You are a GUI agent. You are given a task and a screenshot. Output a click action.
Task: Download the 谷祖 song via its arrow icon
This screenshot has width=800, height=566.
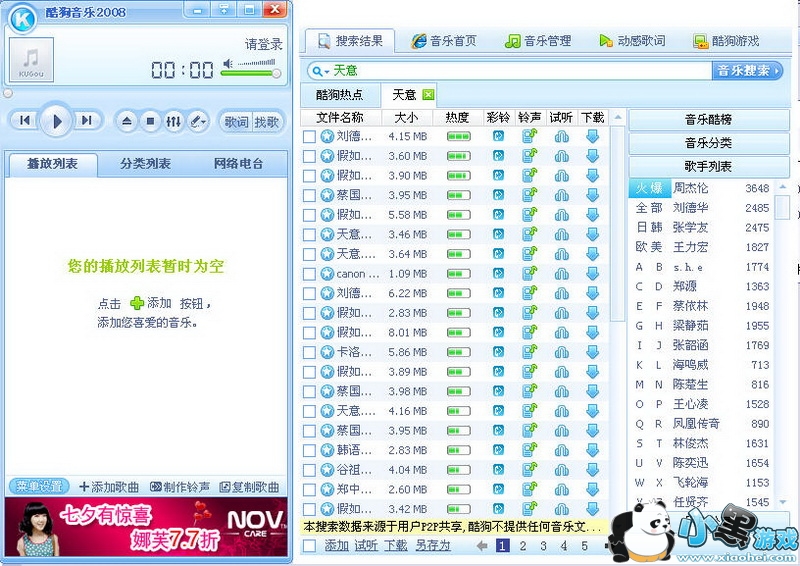(592, 470)
